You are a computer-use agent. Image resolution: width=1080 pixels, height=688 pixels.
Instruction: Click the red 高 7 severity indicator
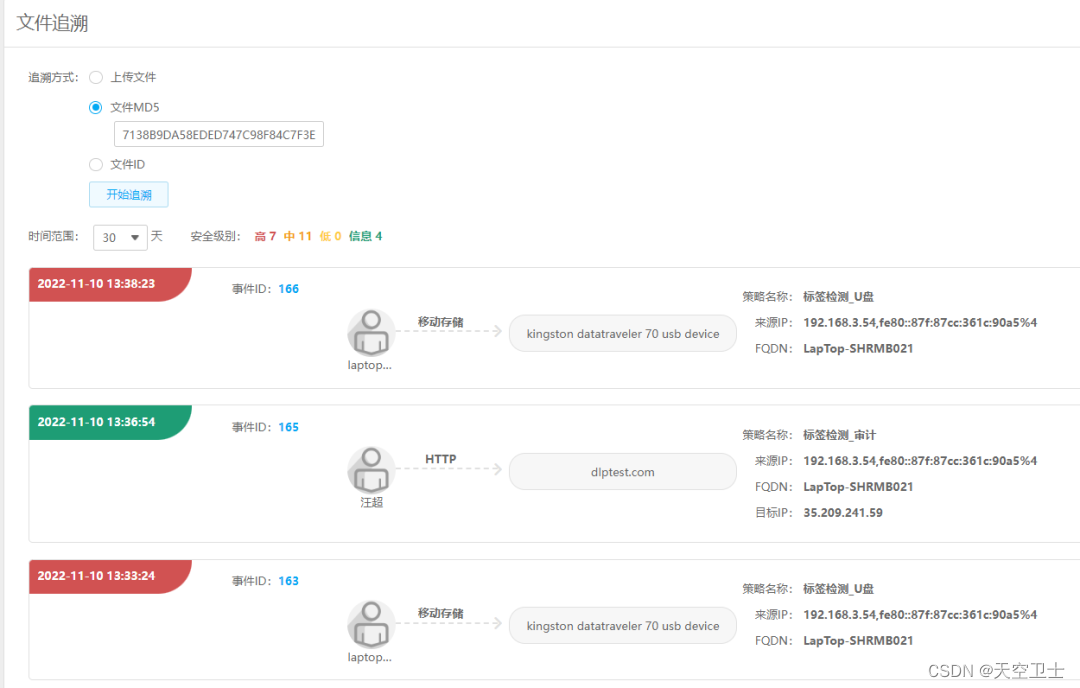[264, 235]
